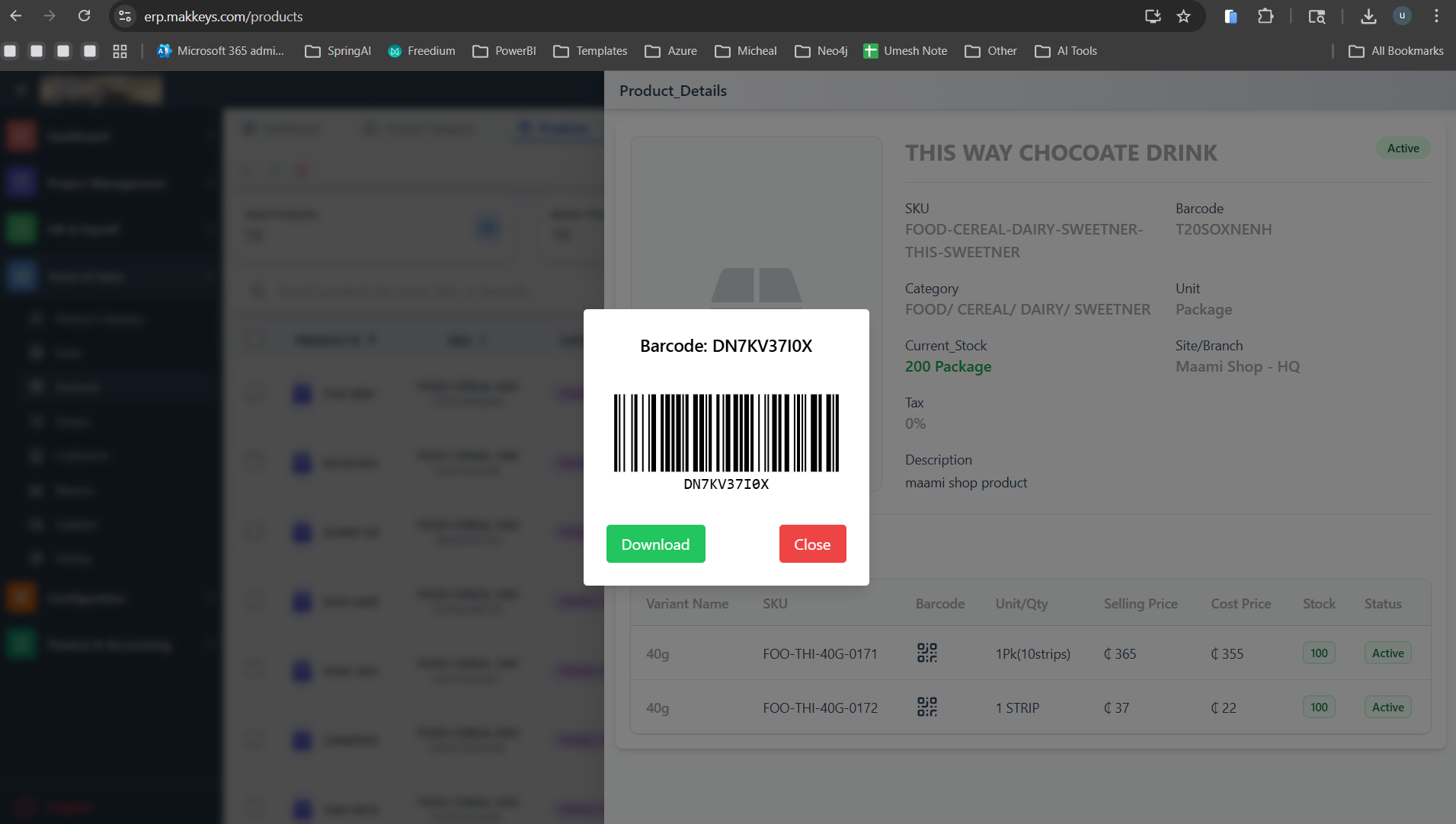
Task: Open the extensions puzzle icon
Action: (1266, 16)
